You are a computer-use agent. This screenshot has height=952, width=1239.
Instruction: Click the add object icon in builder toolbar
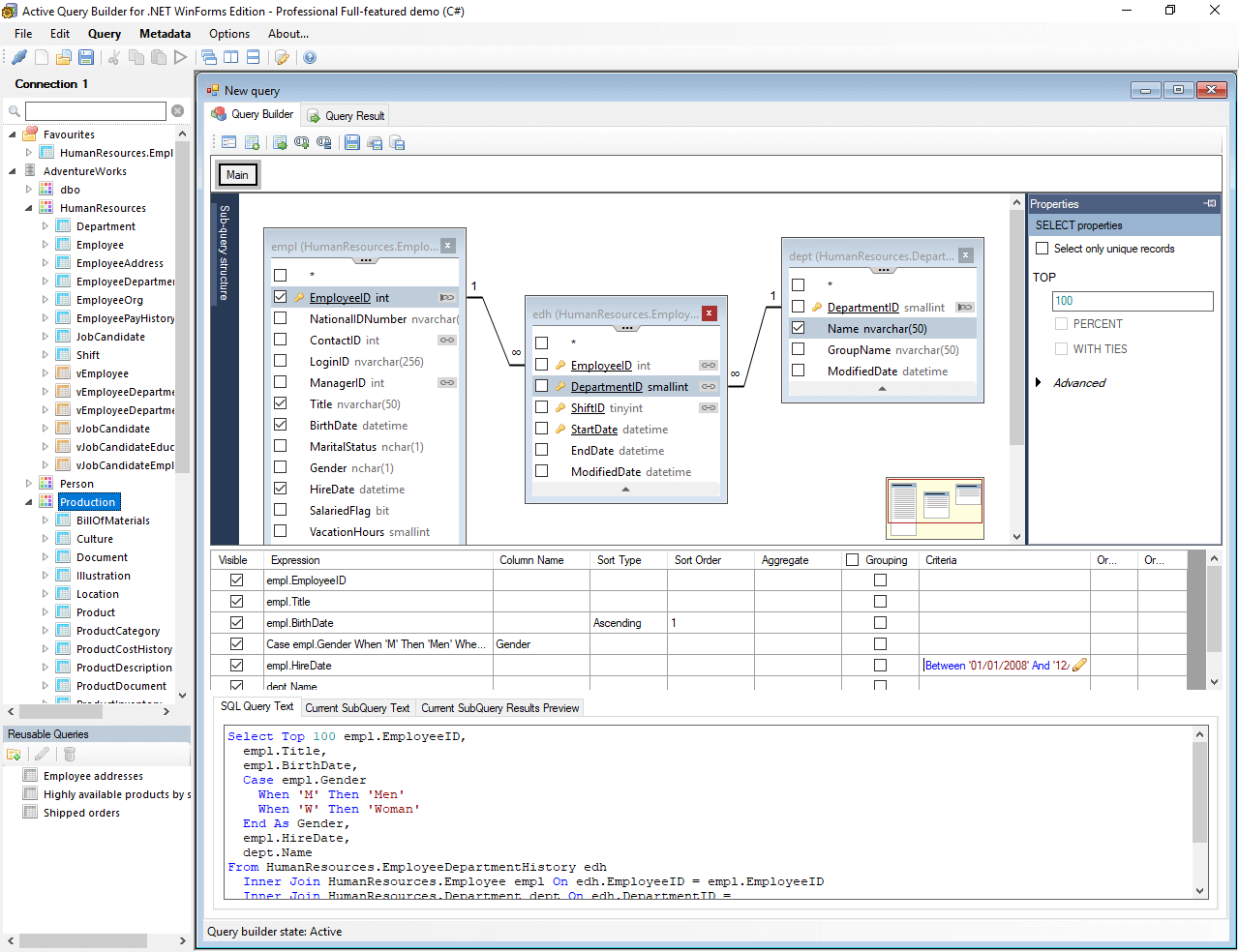click(253, 142)
